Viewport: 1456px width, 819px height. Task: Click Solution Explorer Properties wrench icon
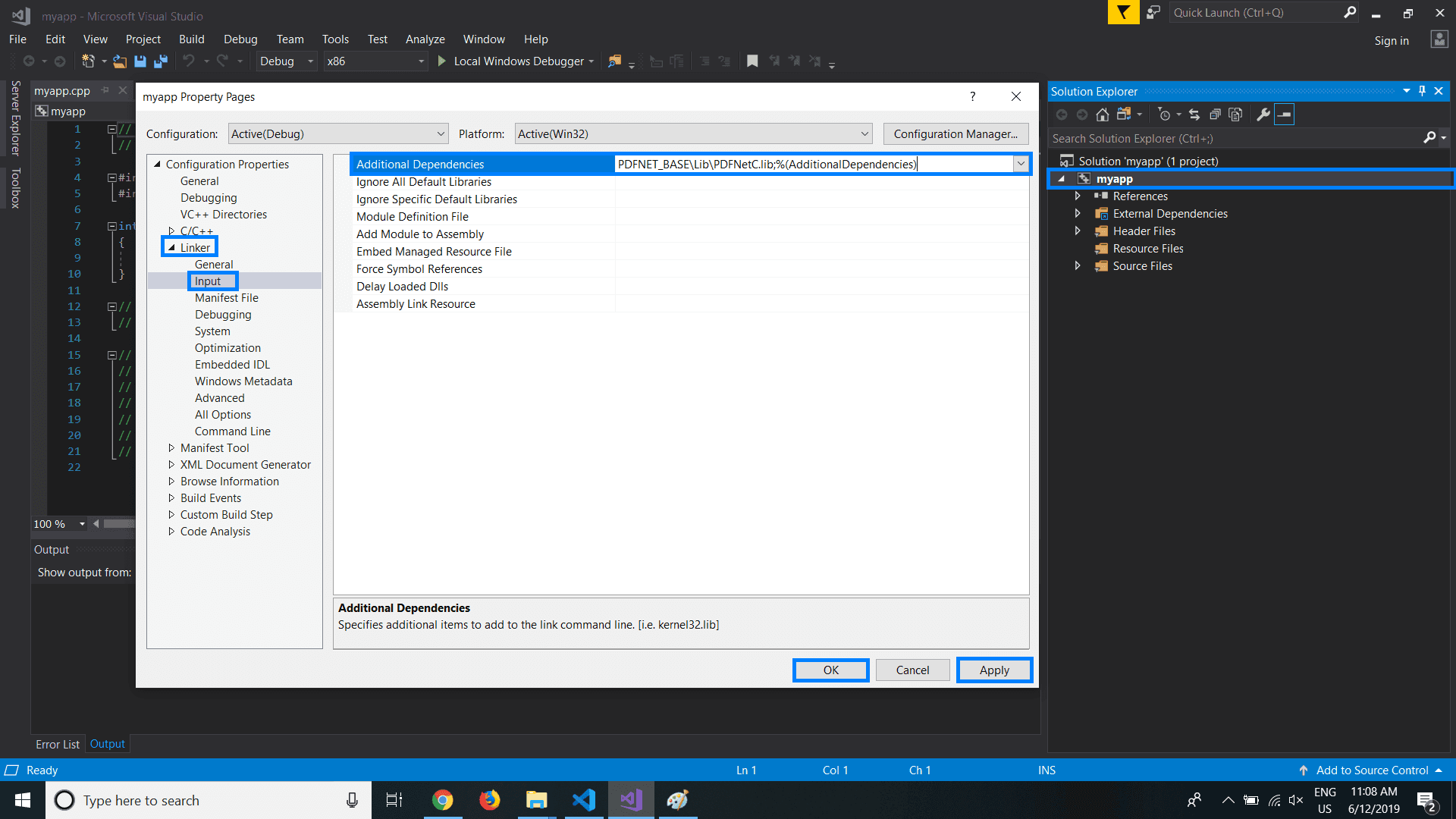click(1263, 115)
